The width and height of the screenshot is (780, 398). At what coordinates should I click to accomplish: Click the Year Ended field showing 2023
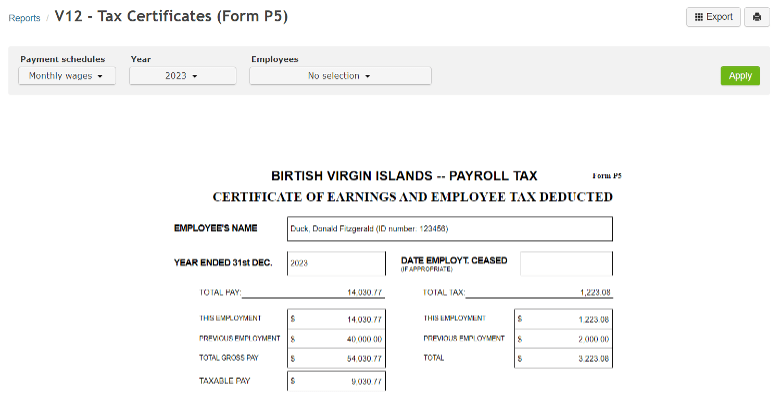pyautogui.click(x=336, y=263)
